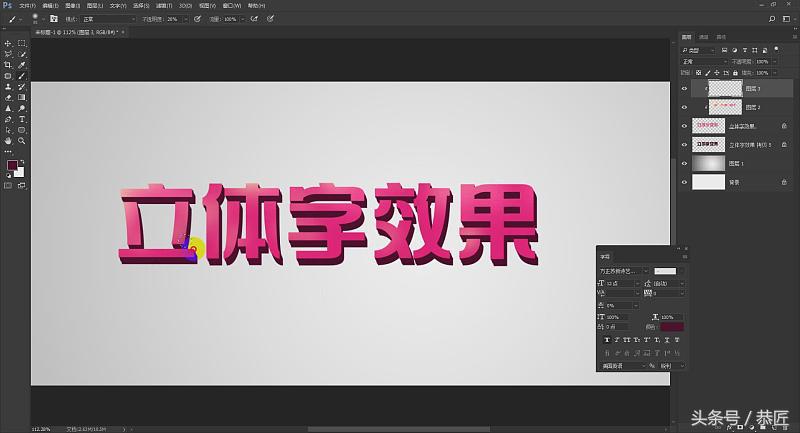Screen dimensions: 800x433
Task: Select the Path Selection tool
Action: click(8, 130)
